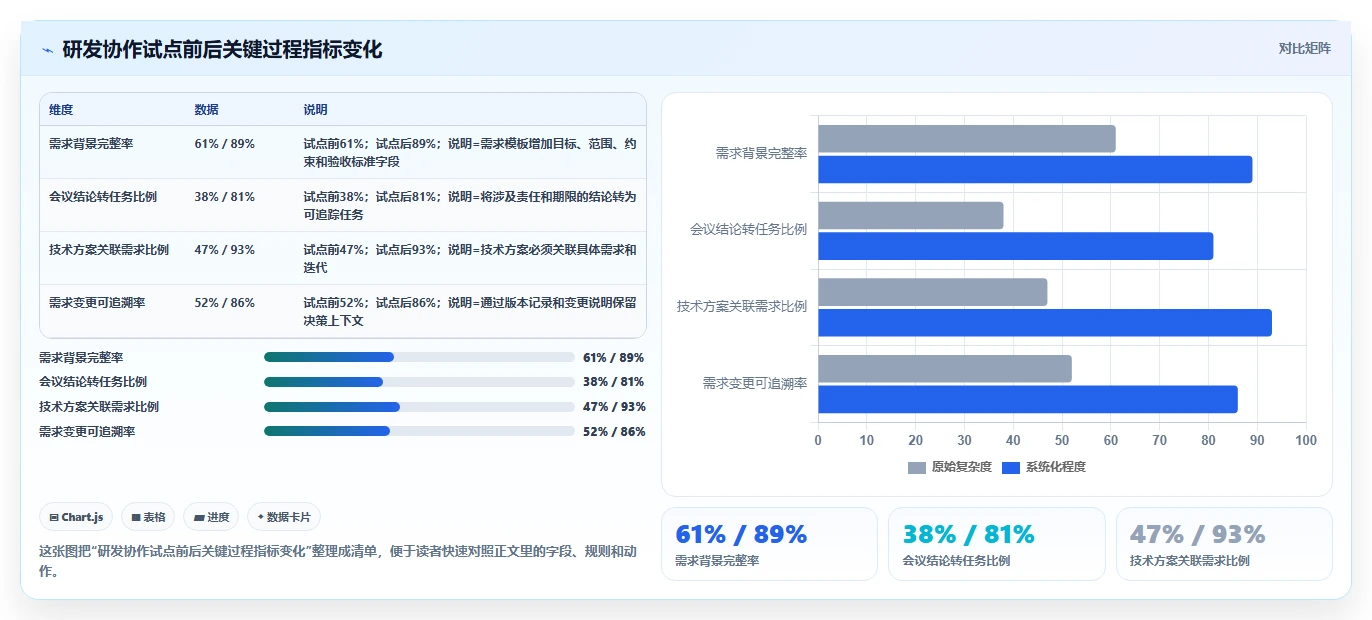This screenshot has width=1372, height=620.
Task: Click x-axis tick label 50
Action: [x=1062, y=440]
